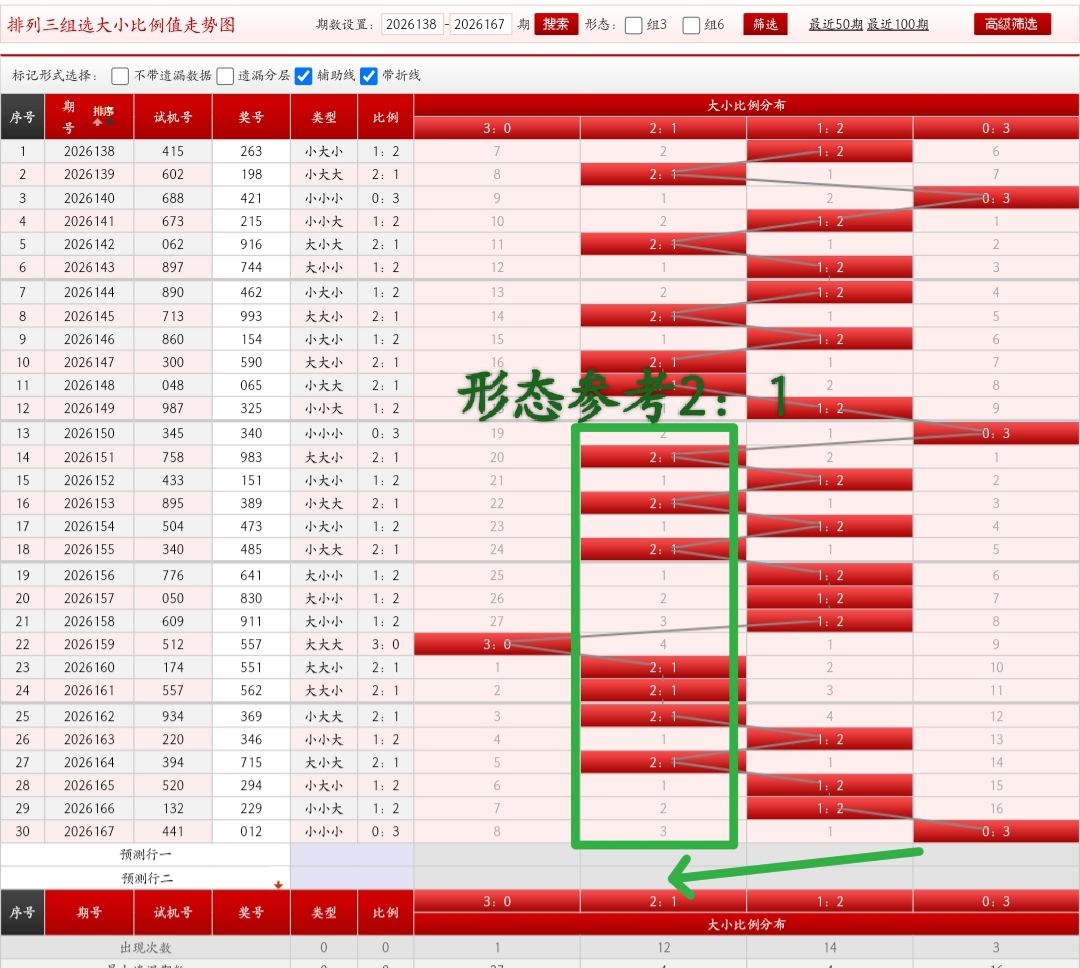The height and width of the screenshot is (968, 1080).
Task: Tick the 组6 checkbox
Action: (691, 25)
